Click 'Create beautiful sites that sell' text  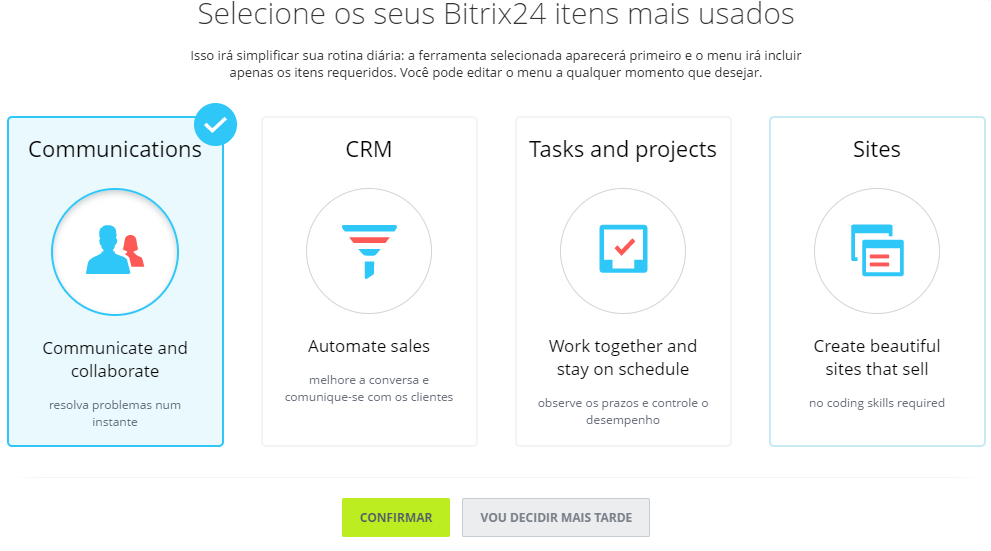(x=877, y=358)
